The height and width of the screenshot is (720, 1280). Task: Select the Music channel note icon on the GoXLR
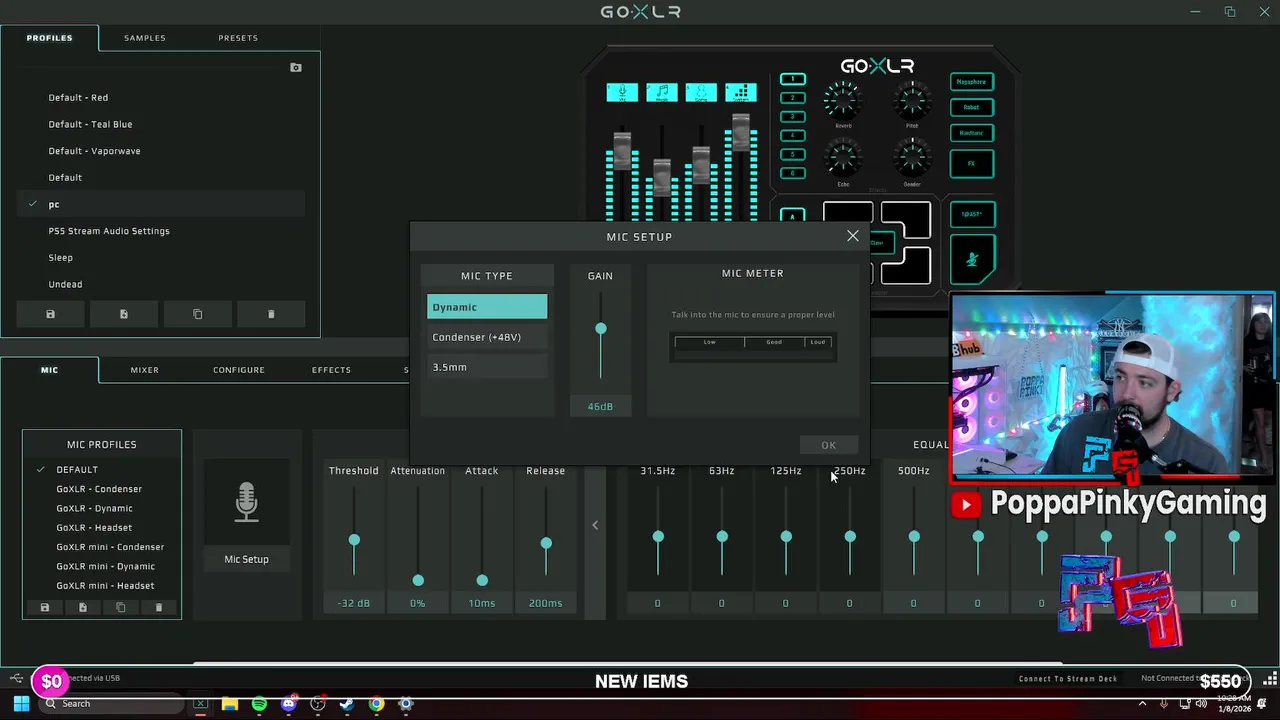pyautogui.click(x=661, y=92)
